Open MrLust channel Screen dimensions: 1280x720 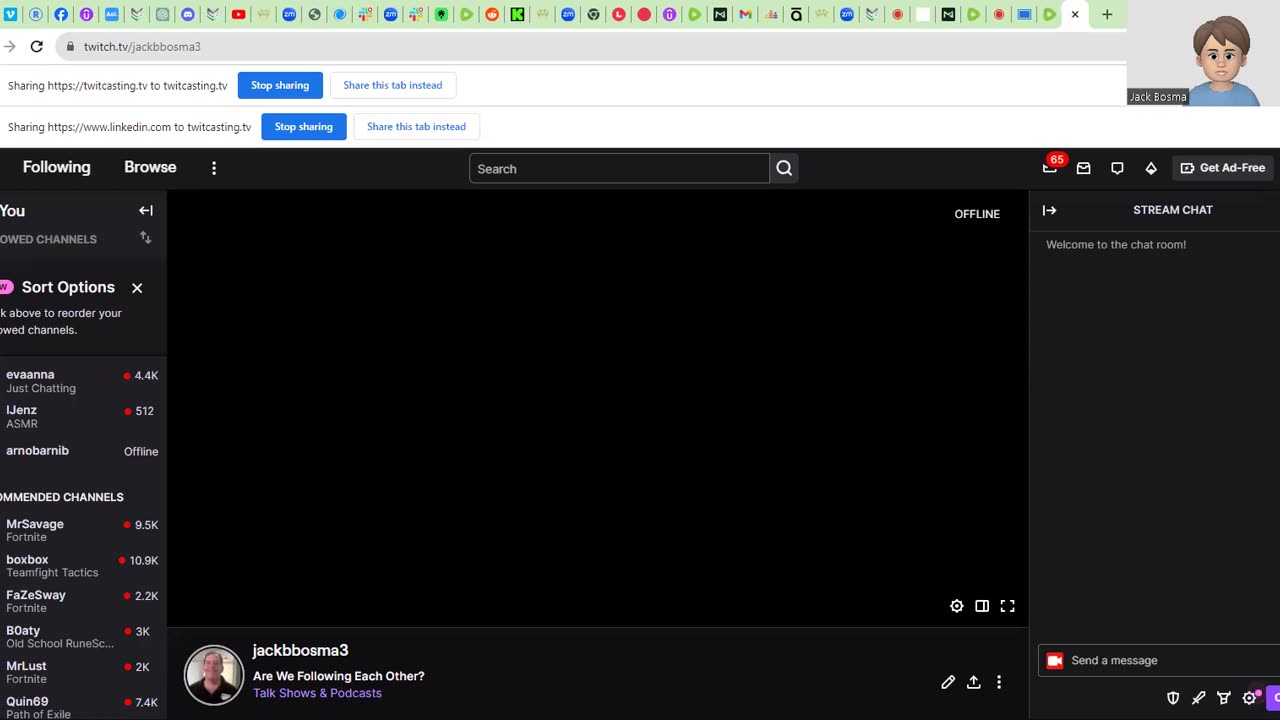(x=82, y=672)
